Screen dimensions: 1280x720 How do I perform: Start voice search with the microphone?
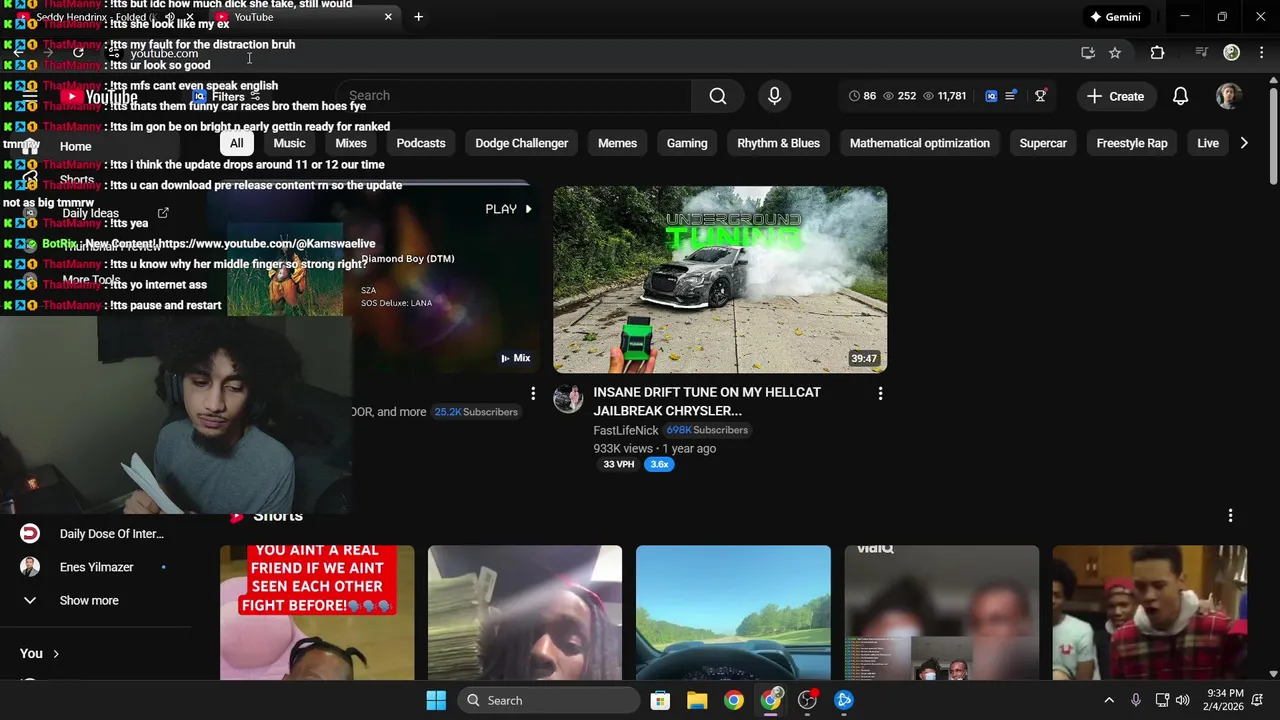(774, 96)
